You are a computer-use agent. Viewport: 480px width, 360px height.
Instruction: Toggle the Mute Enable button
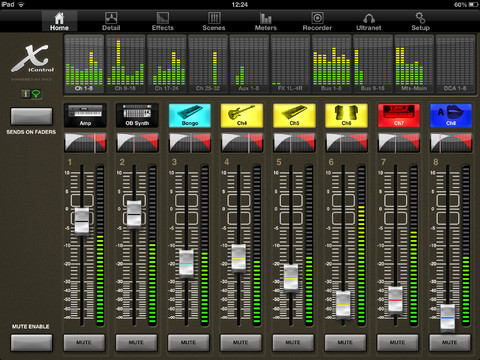31,343
